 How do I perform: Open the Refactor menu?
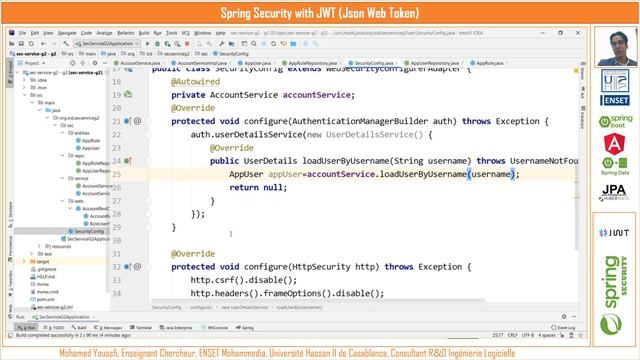click(x=126, y=33)
